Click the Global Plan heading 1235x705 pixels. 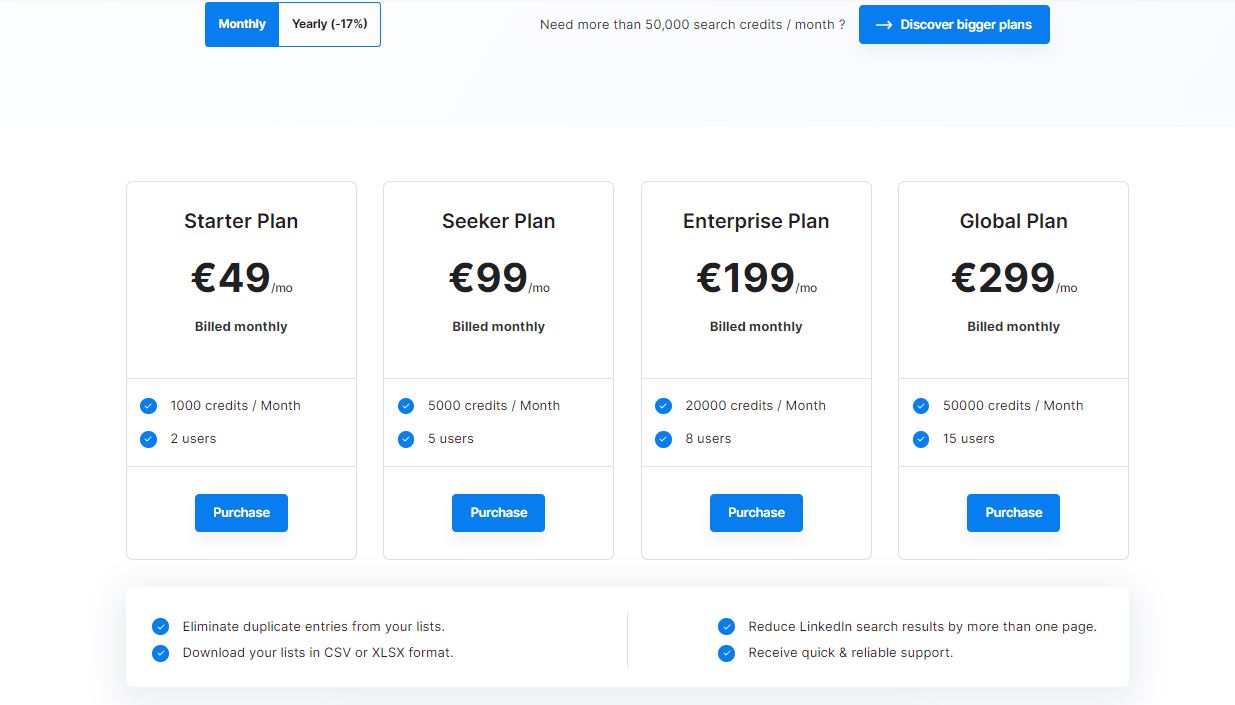(x=1013, y=221)
